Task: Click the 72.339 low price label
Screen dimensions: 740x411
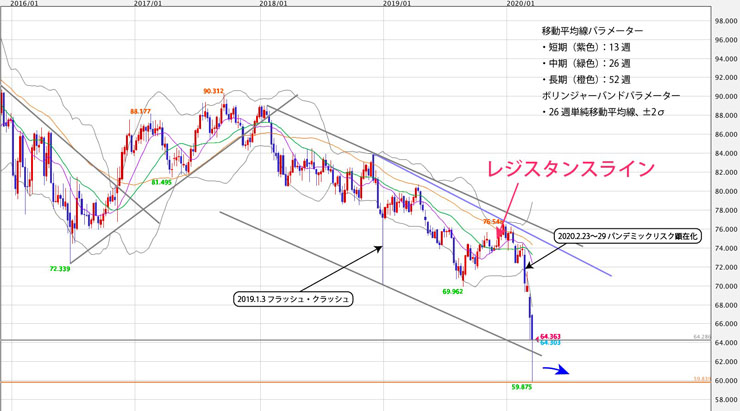Action: click(x=60, y=269)
